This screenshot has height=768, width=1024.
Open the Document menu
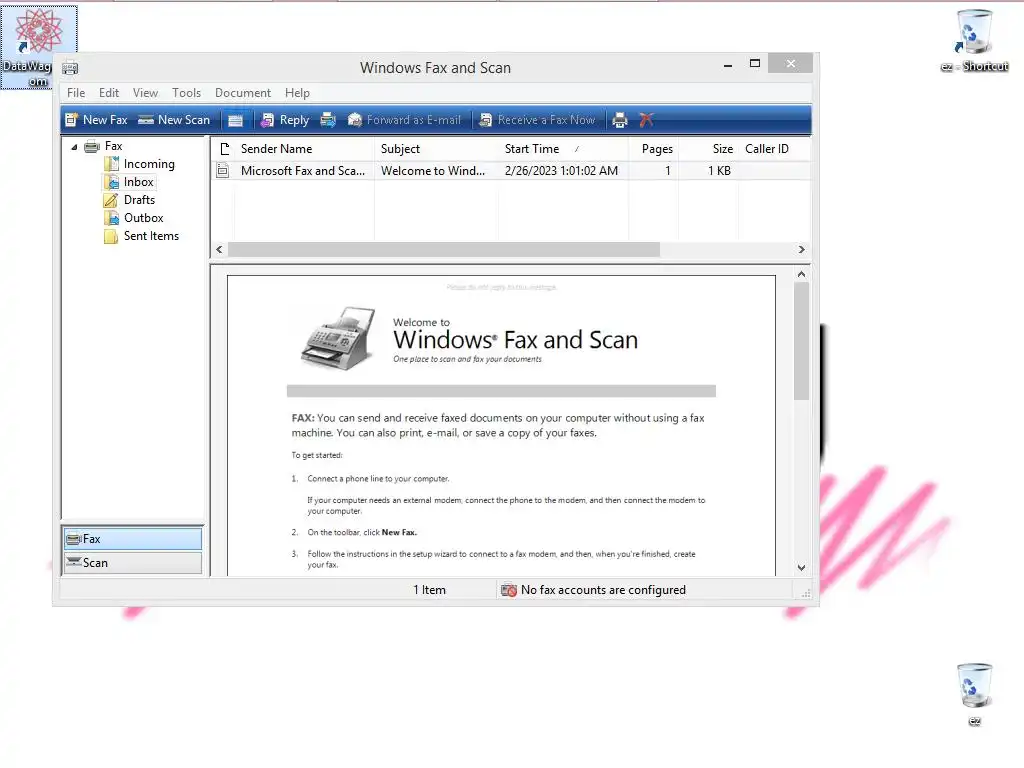click(x=242, y=93)
